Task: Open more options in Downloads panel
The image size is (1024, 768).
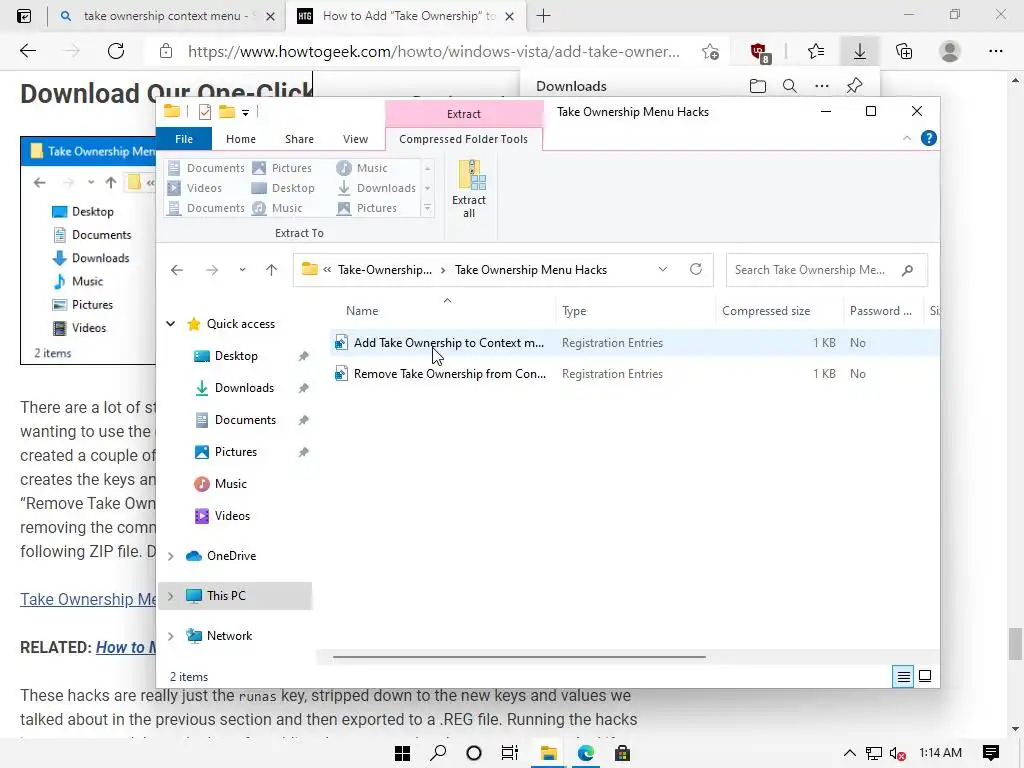Action: [822, 86]
